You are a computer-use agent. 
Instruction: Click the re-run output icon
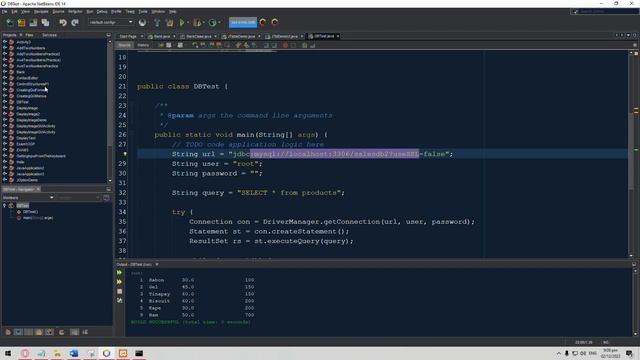click(x=120, y=273)
